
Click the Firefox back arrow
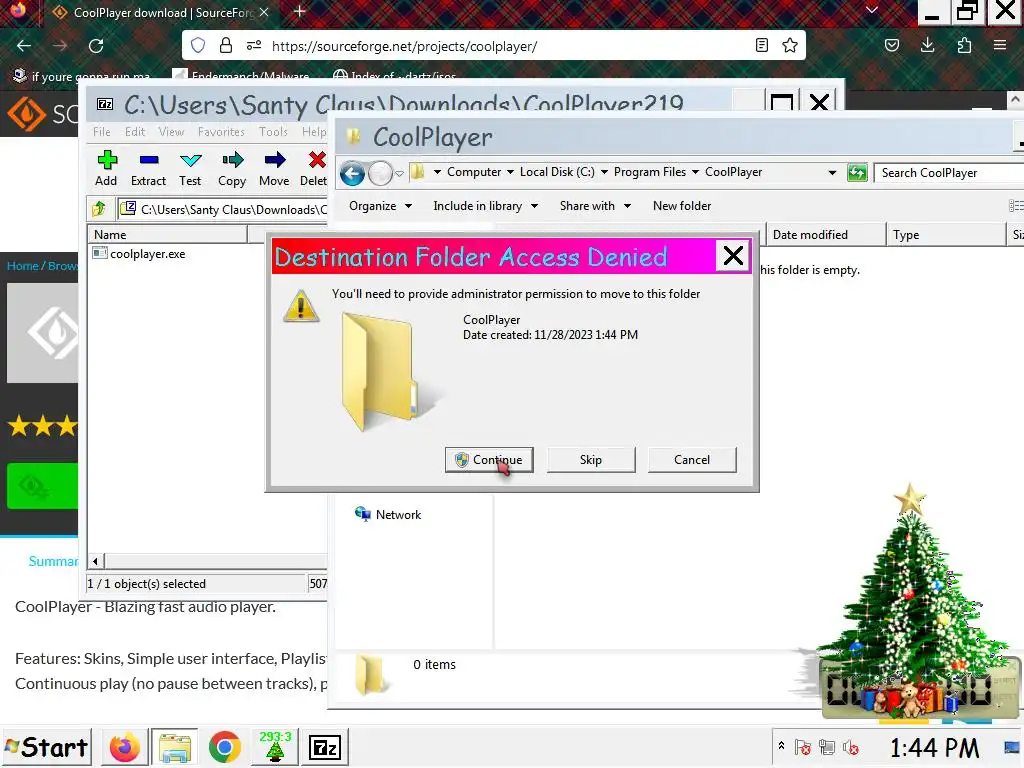24,46
